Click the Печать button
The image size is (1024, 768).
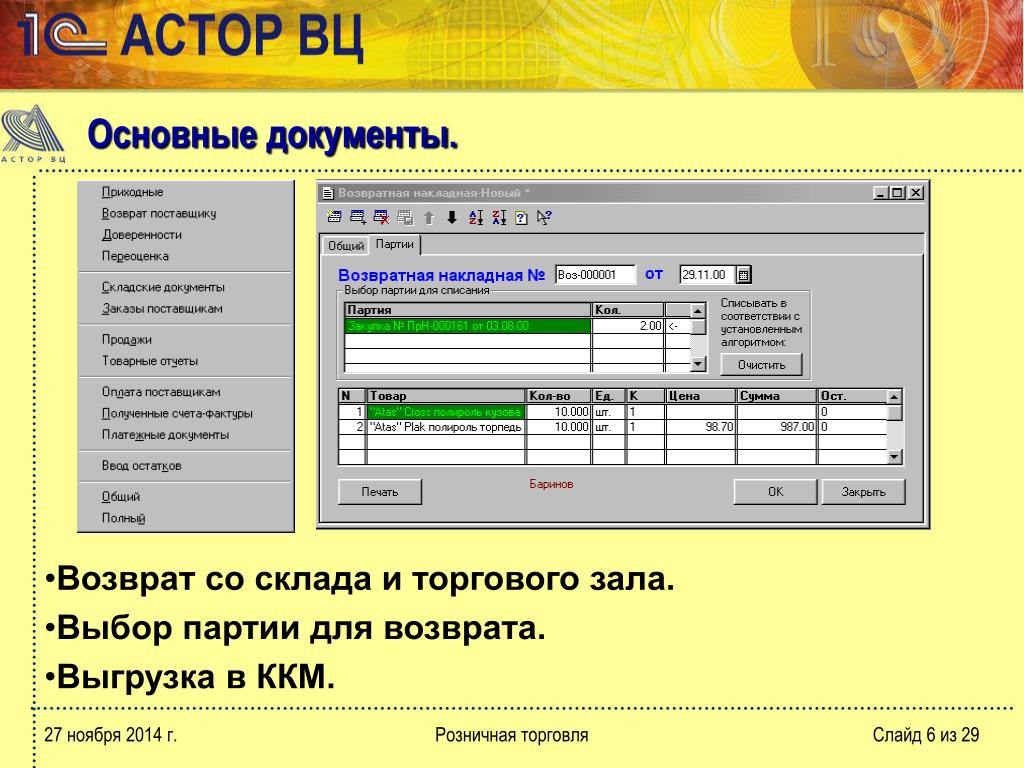[x=380, y=492]
